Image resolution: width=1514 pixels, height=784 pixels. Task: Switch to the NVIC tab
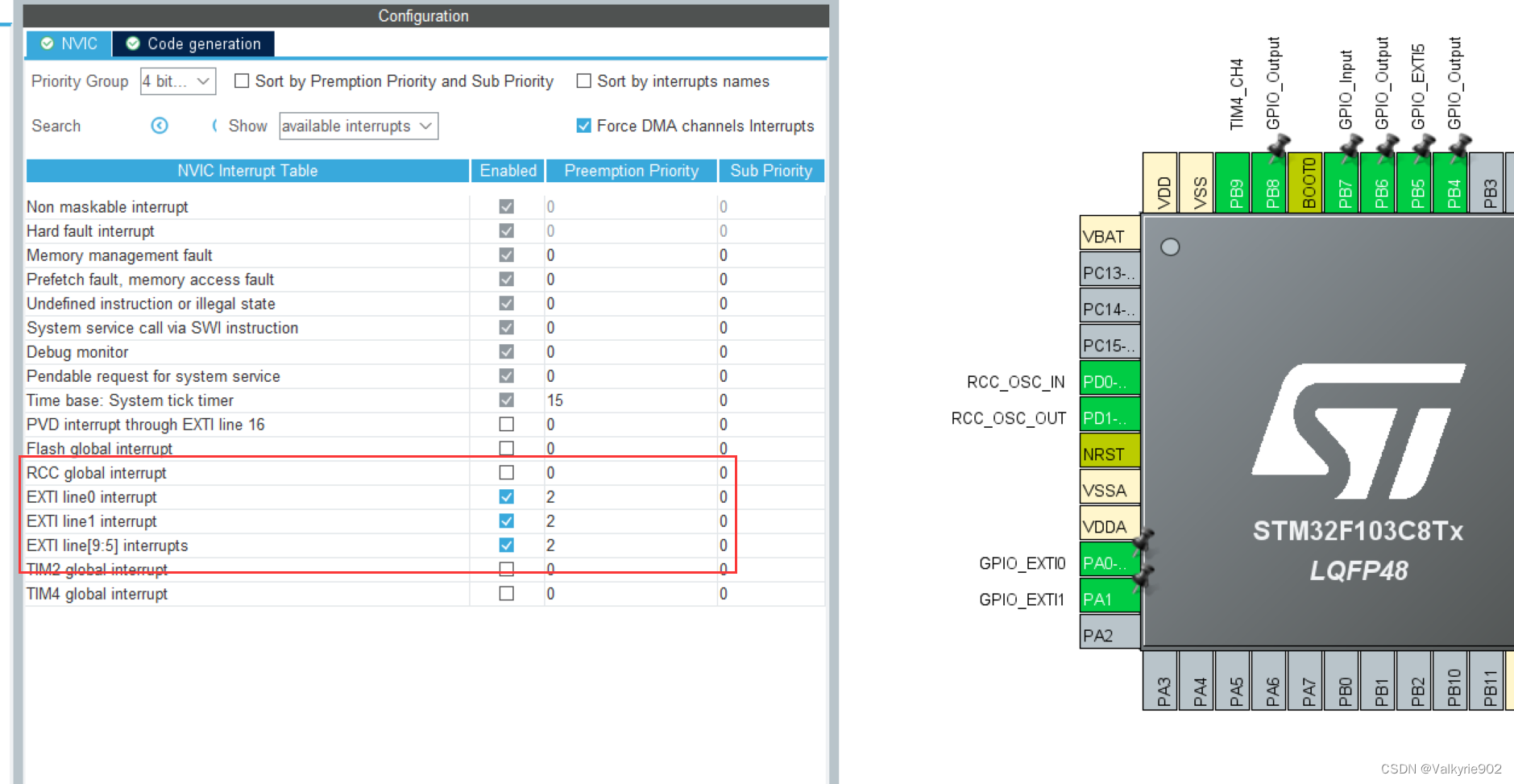[69, 44]
